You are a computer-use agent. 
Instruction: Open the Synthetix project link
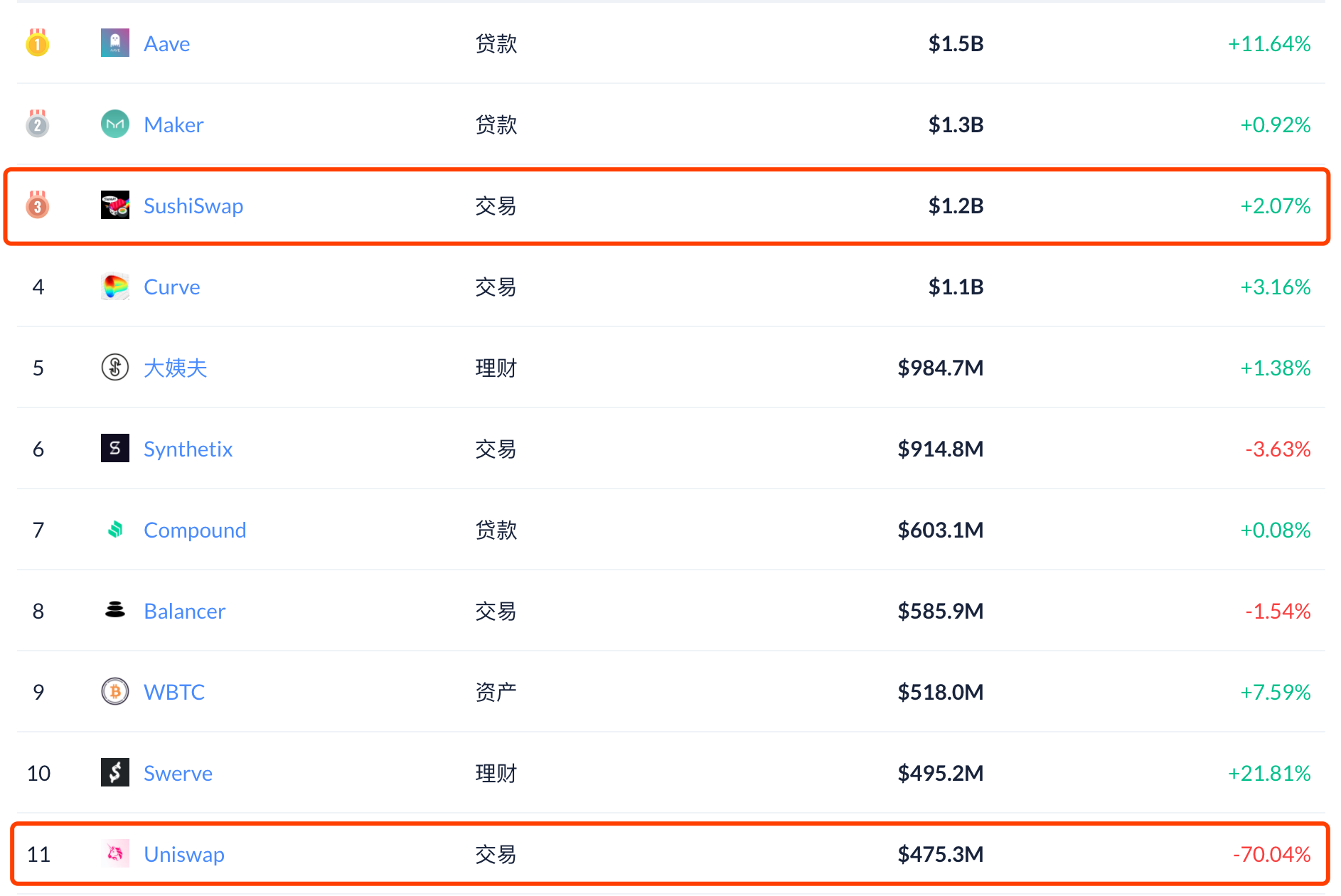188,449
